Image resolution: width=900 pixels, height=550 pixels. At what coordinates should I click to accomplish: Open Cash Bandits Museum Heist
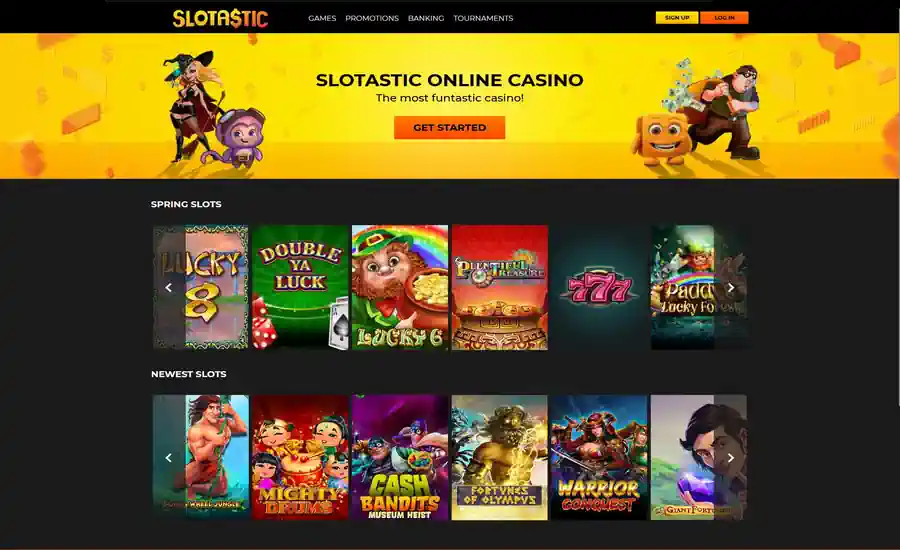tap(400, 458)
